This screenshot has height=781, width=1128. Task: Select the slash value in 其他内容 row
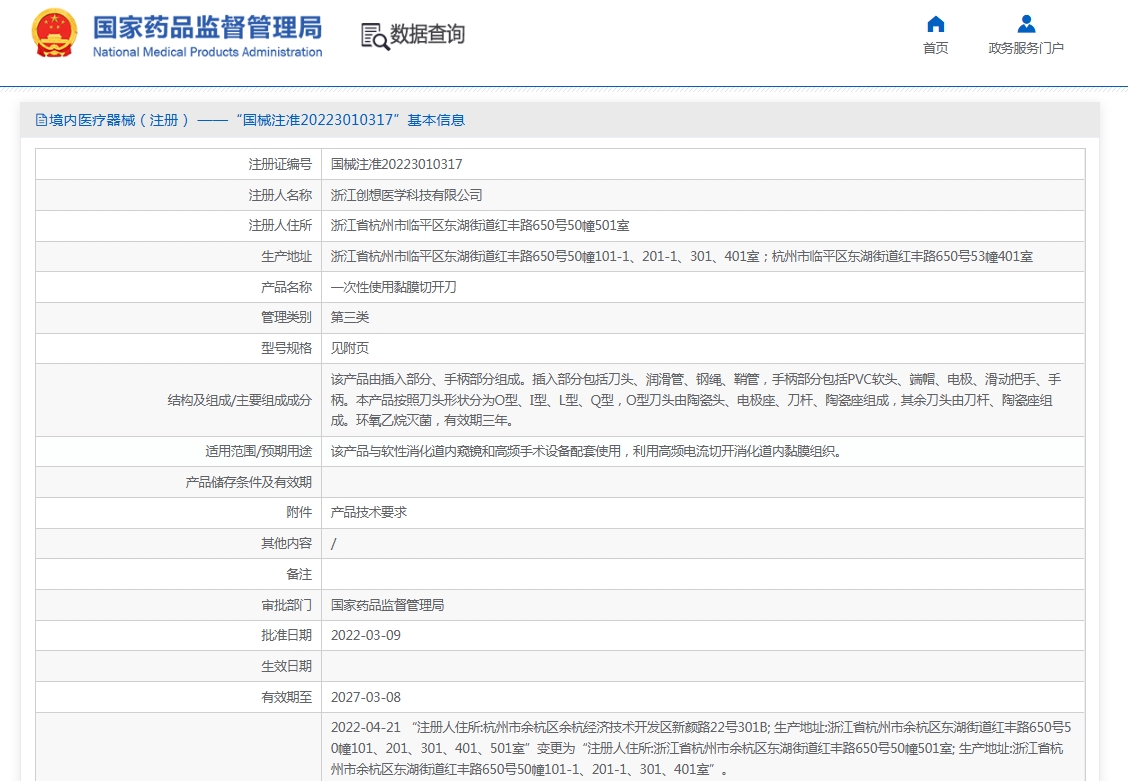(x=334, y=544)
